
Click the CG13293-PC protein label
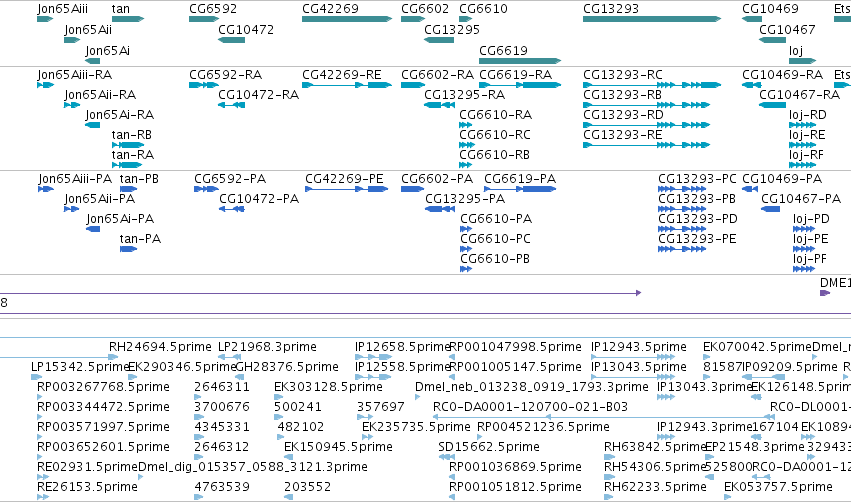pos(697,179)
